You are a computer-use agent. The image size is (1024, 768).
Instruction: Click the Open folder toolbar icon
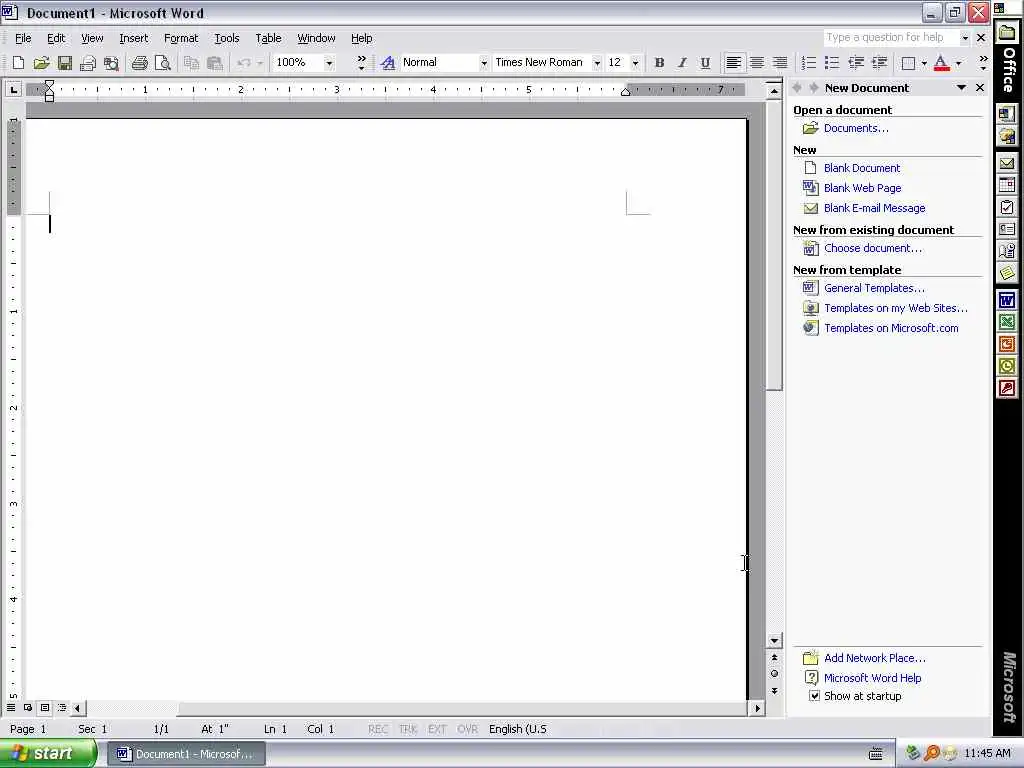pos(41,63)
